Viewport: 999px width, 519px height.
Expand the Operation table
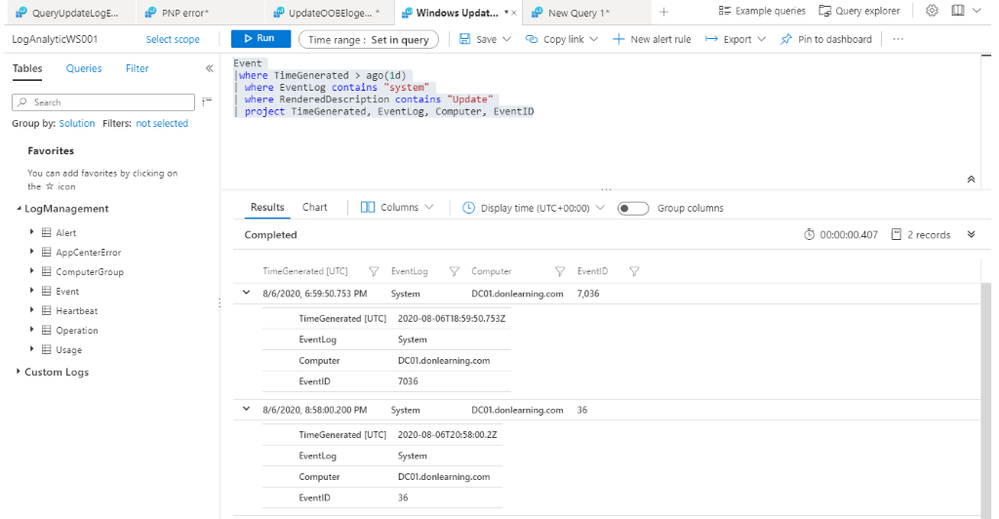[31, 330]
